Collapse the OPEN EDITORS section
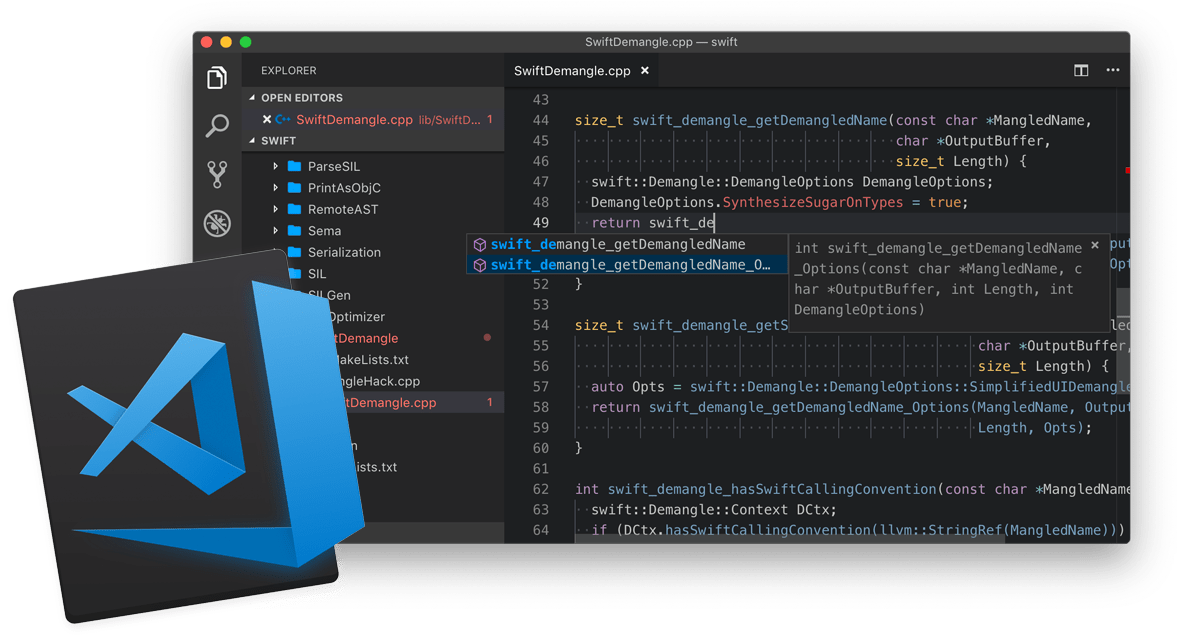 coord(252,98)
